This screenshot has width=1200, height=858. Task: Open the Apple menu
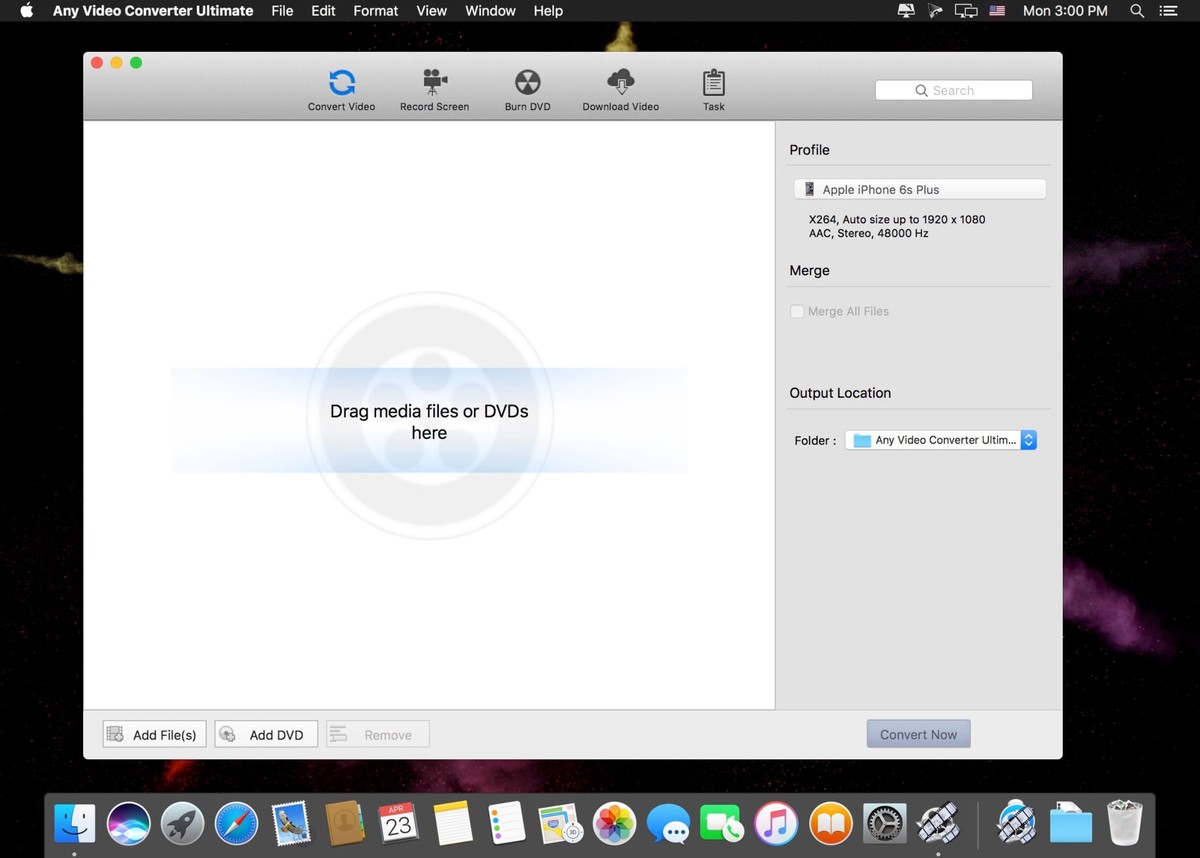27,11
